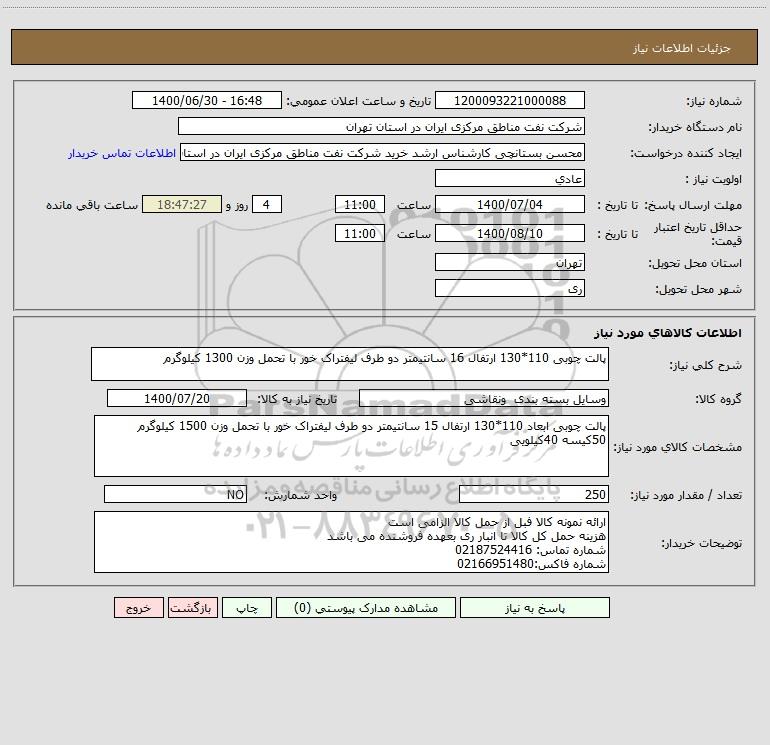Click the phone number line 02187524416
Viewport: 770px width, 745px height.
530,550
